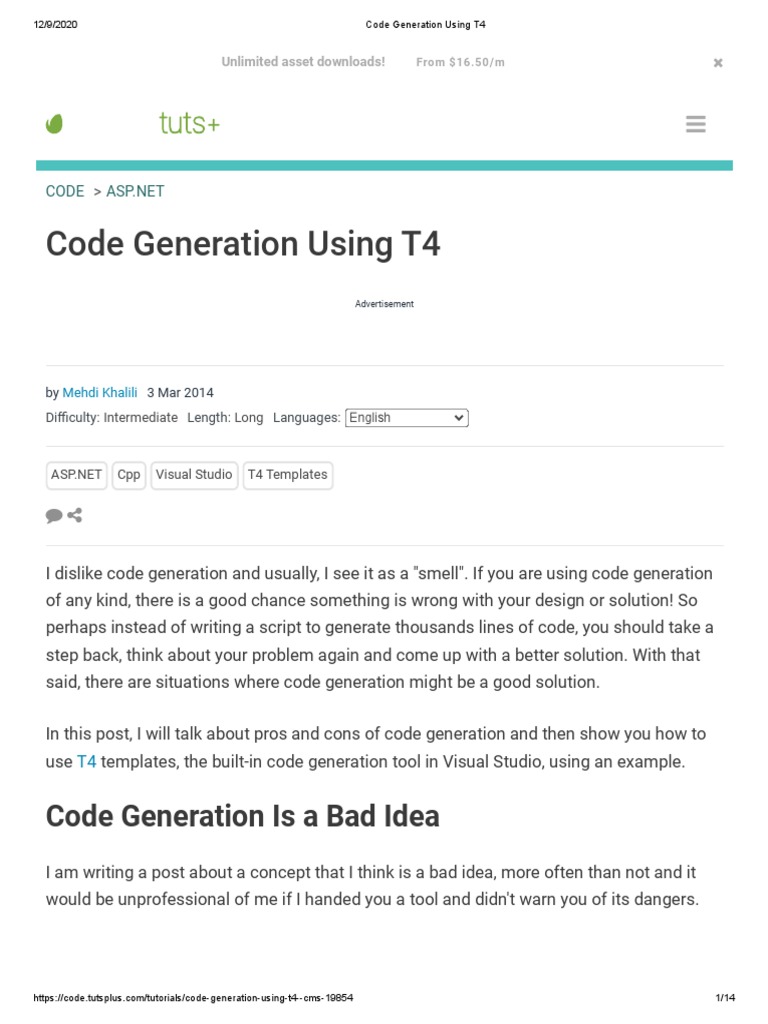Open the tuts+ homepage logo
The width and height of the screenshot is (768, 1024).
coord(189,124)
